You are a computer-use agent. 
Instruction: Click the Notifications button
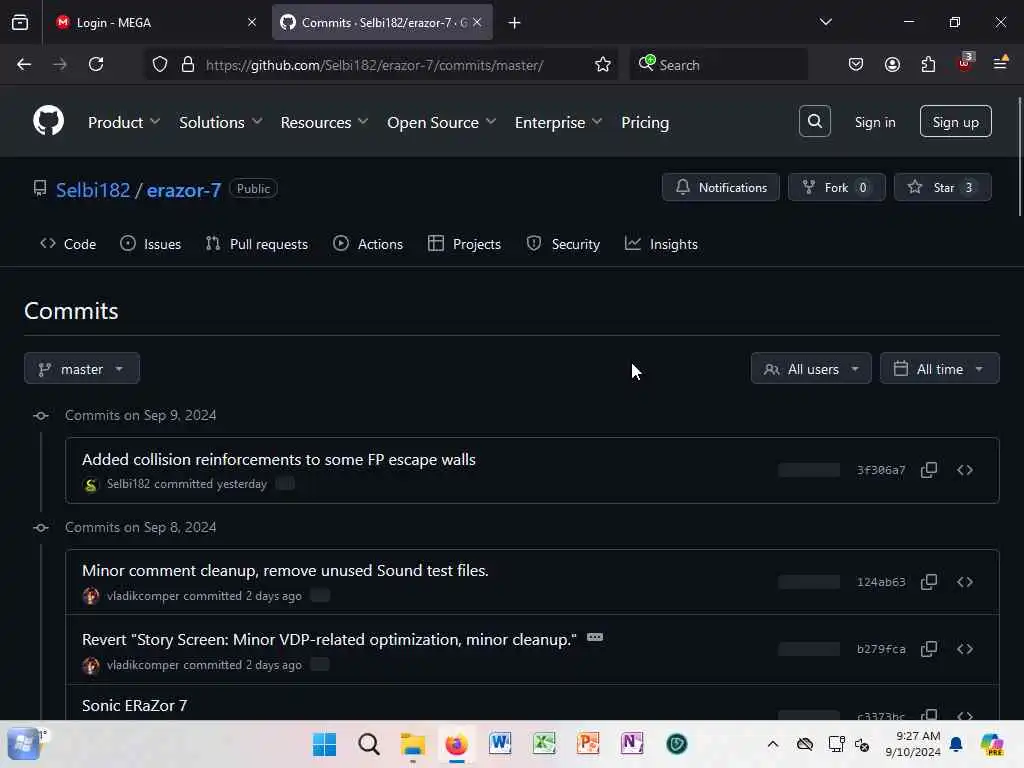(720, 187)
